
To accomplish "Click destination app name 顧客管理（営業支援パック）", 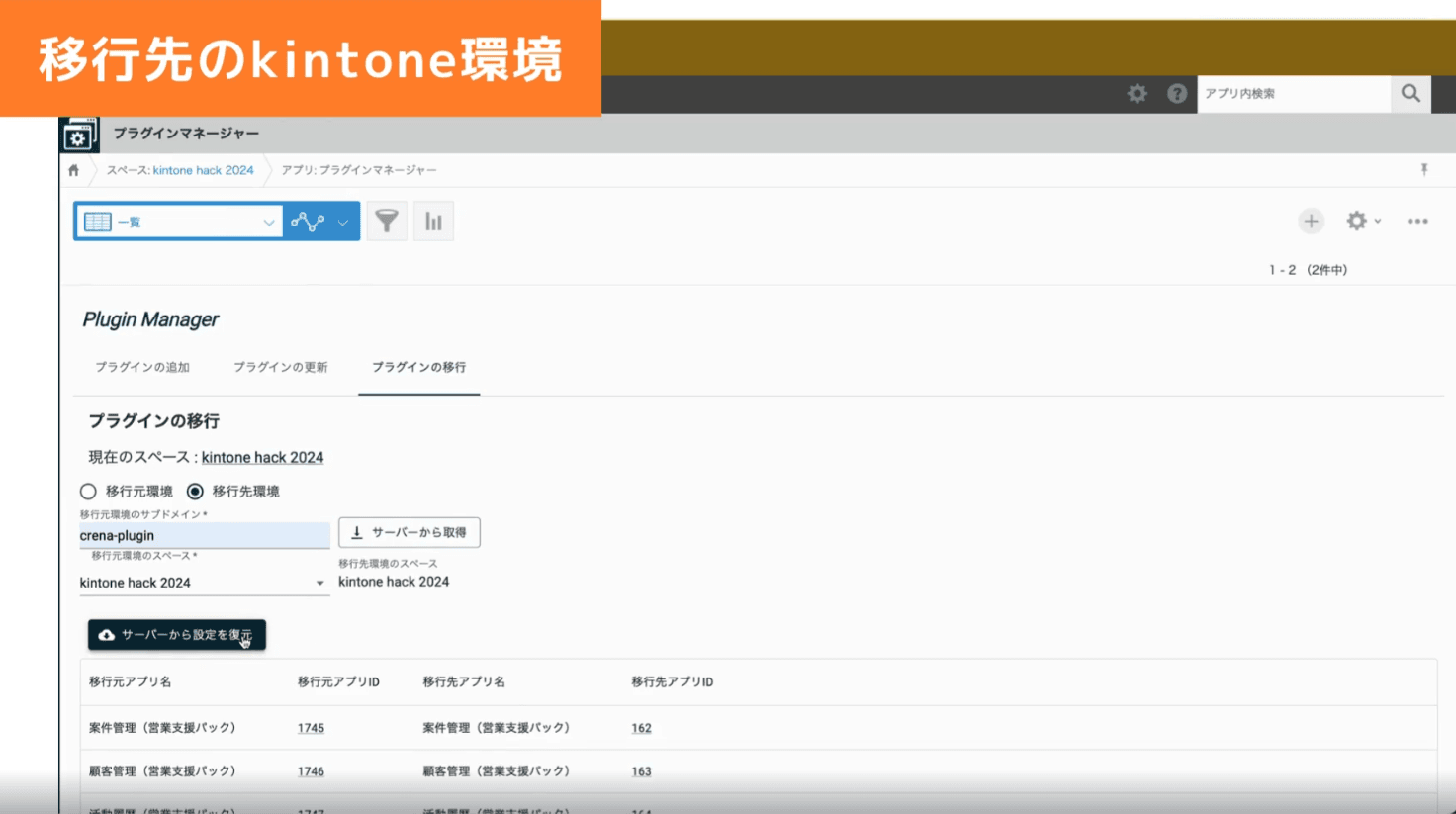I will 498,770.
